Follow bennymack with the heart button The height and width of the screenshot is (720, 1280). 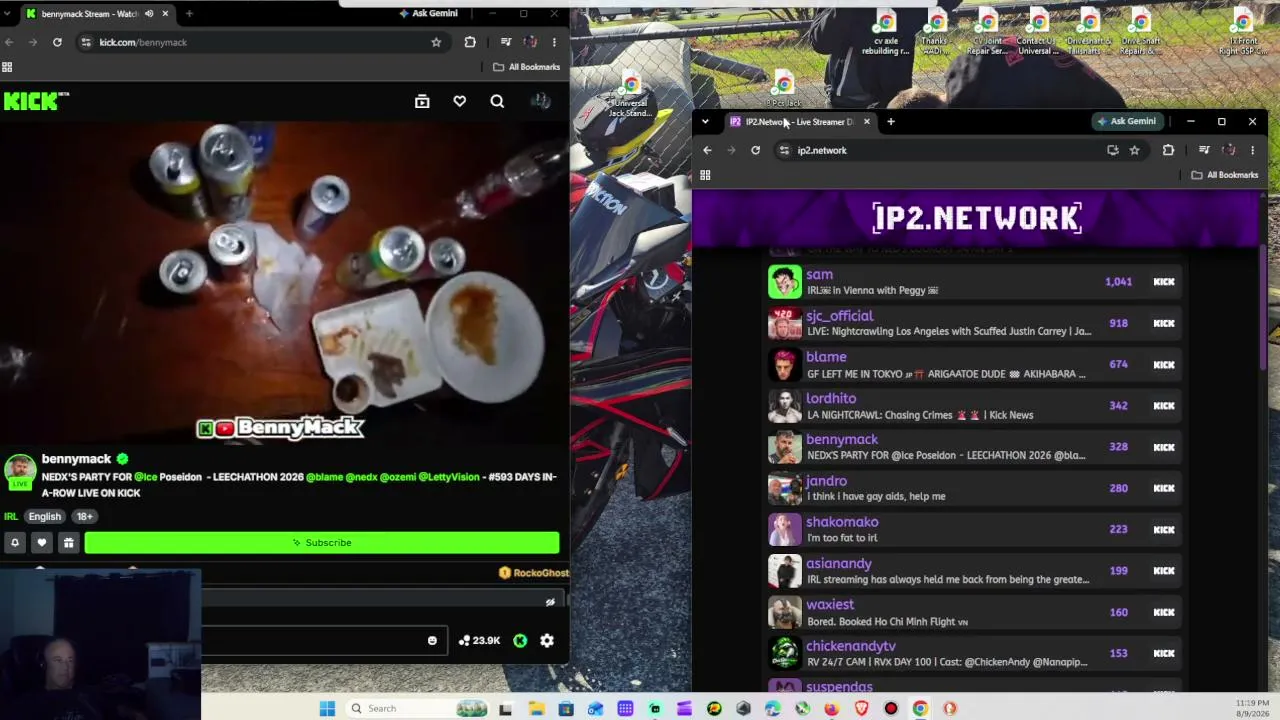(41, 542)
